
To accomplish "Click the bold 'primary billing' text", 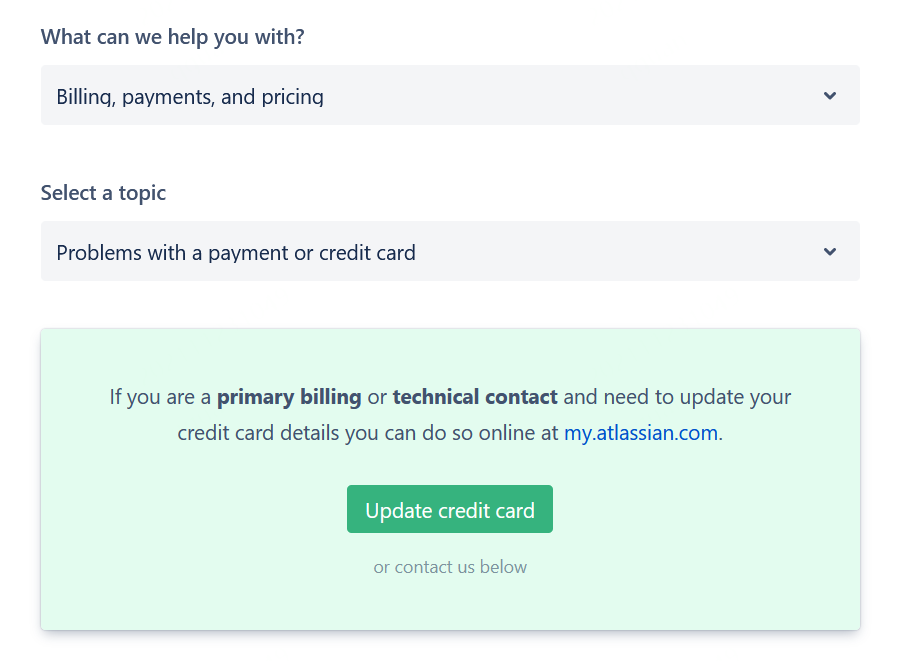I will click(x=289, y=397).
